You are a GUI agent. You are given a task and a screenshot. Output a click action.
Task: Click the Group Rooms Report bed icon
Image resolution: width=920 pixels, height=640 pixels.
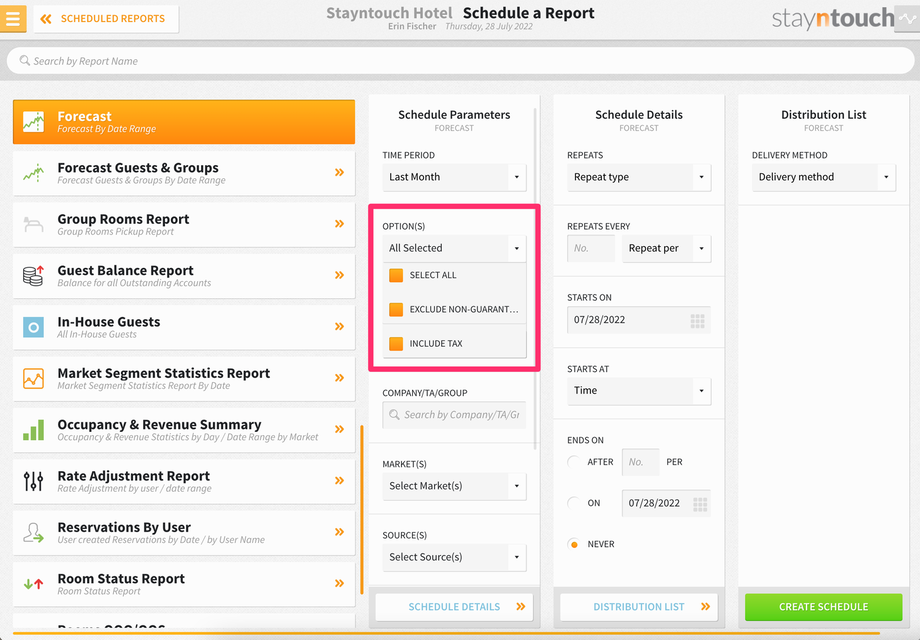(33, 224)
